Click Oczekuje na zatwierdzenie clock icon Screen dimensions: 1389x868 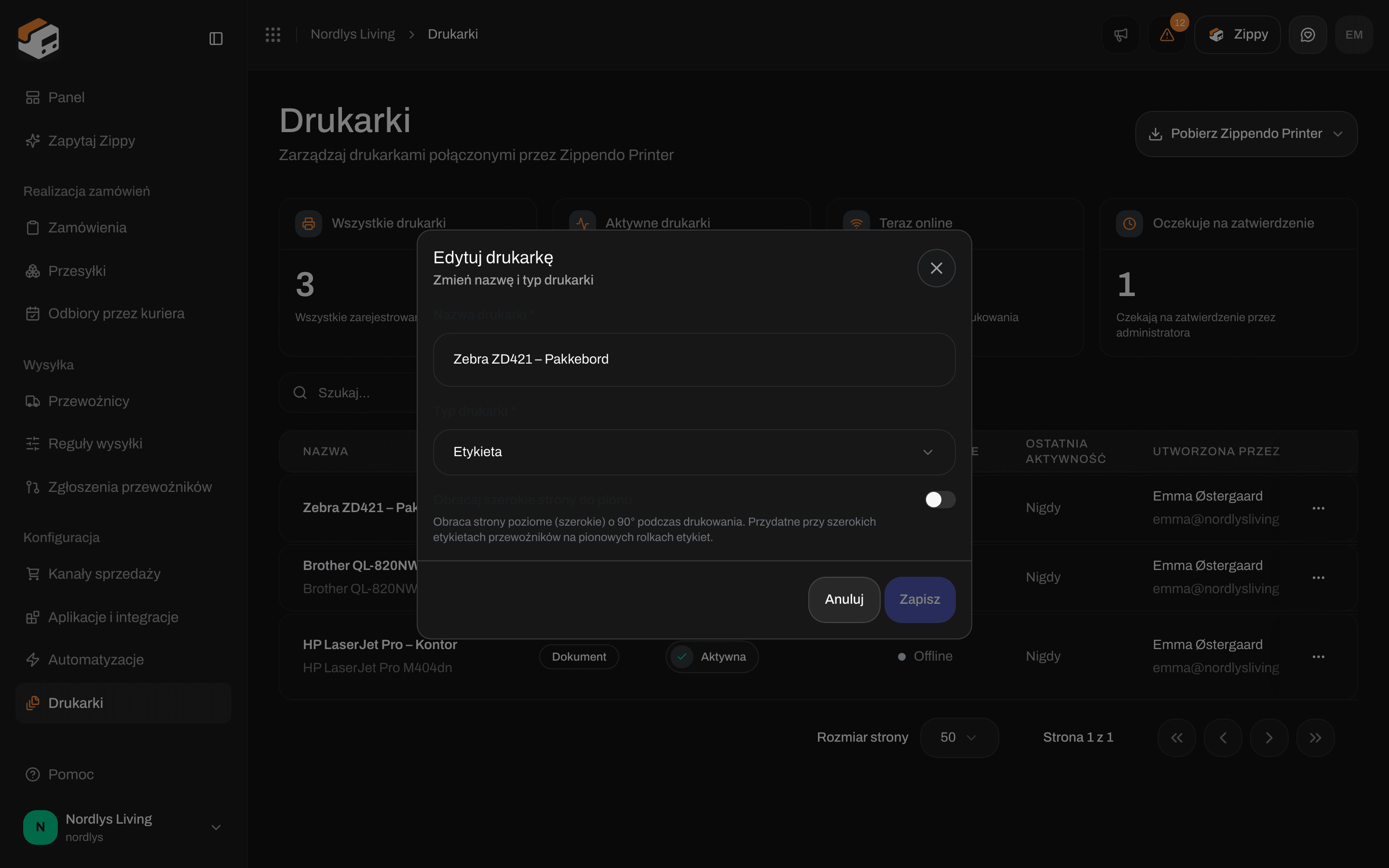1129,223
